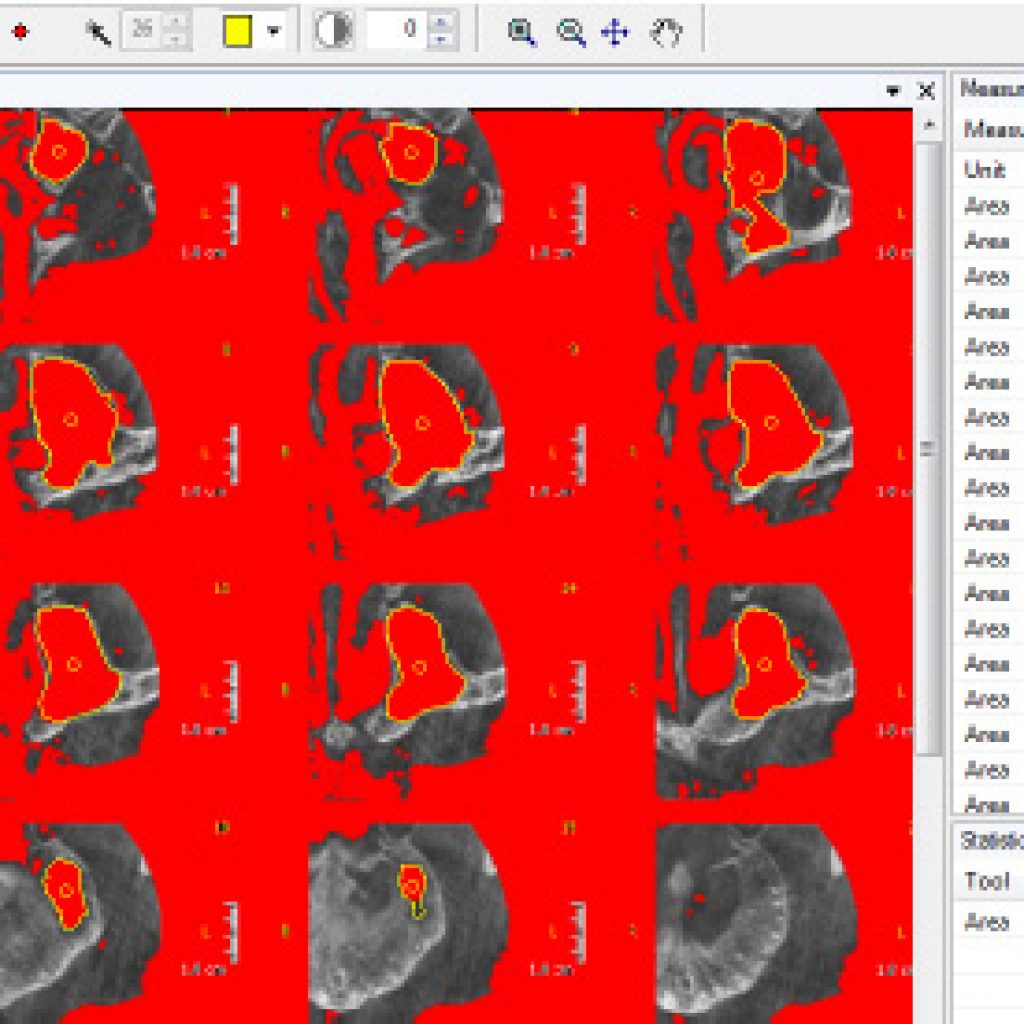Decrease the tool size with down arrow

pos(174,39)
